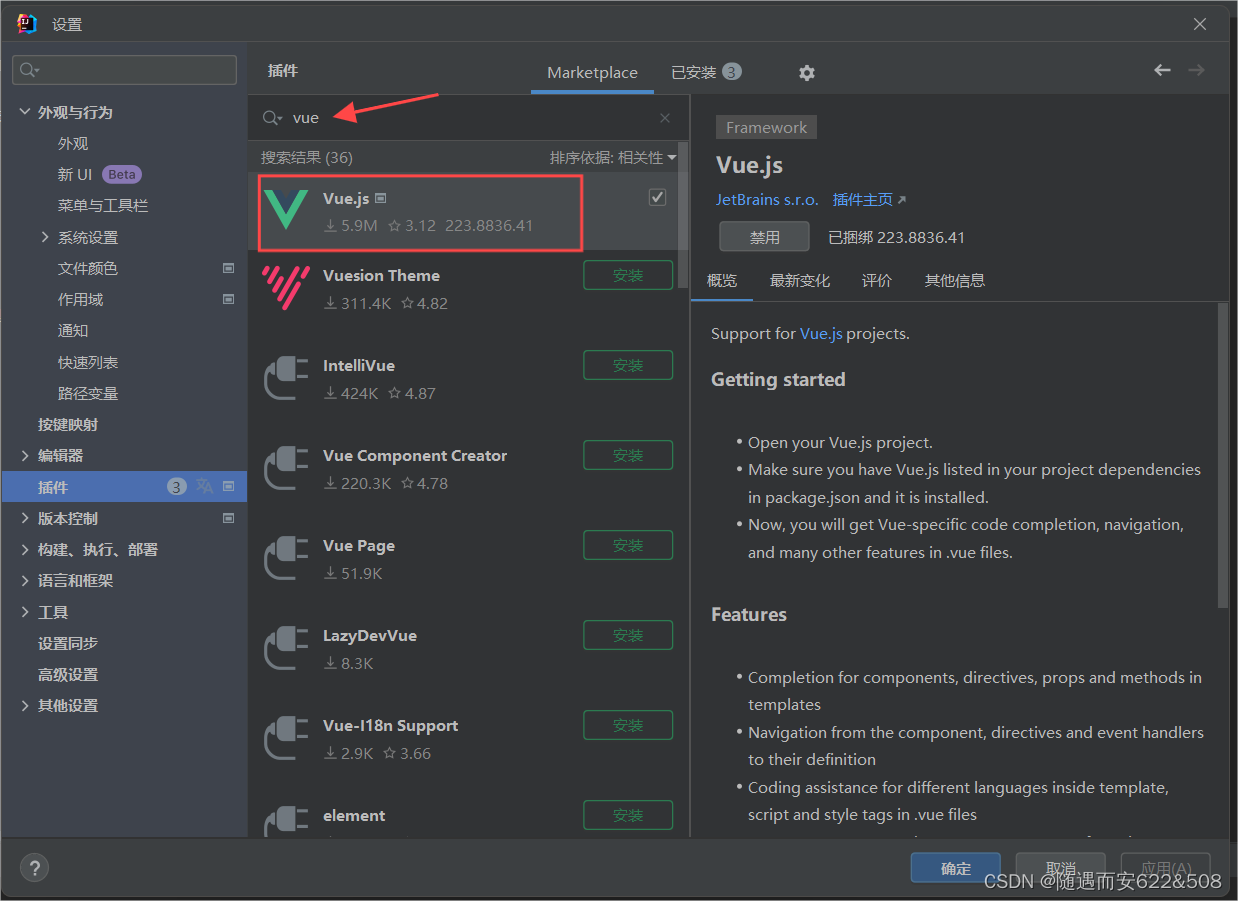Open the Vue.js plugin logo icon

(x=287, y=211)
